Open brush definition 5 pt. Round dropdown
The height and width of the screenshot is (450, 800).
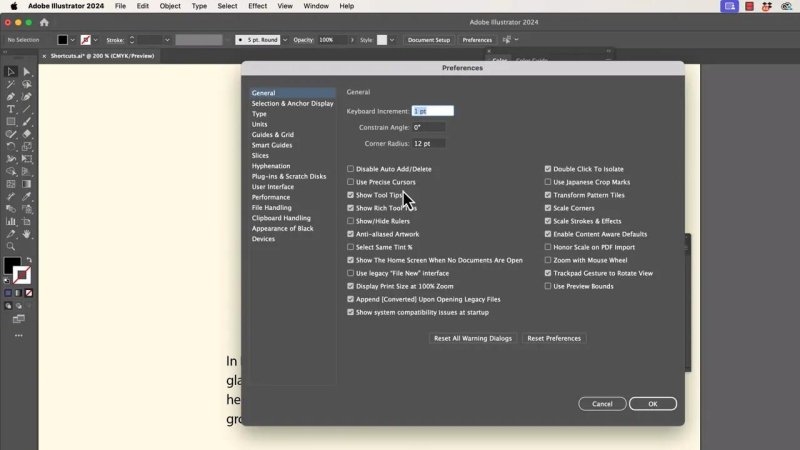click(x=285, y=40)
